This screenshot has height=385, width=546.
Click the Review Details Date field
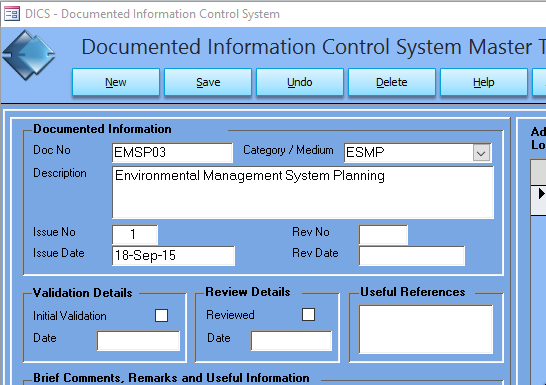(x=291, y=340)
